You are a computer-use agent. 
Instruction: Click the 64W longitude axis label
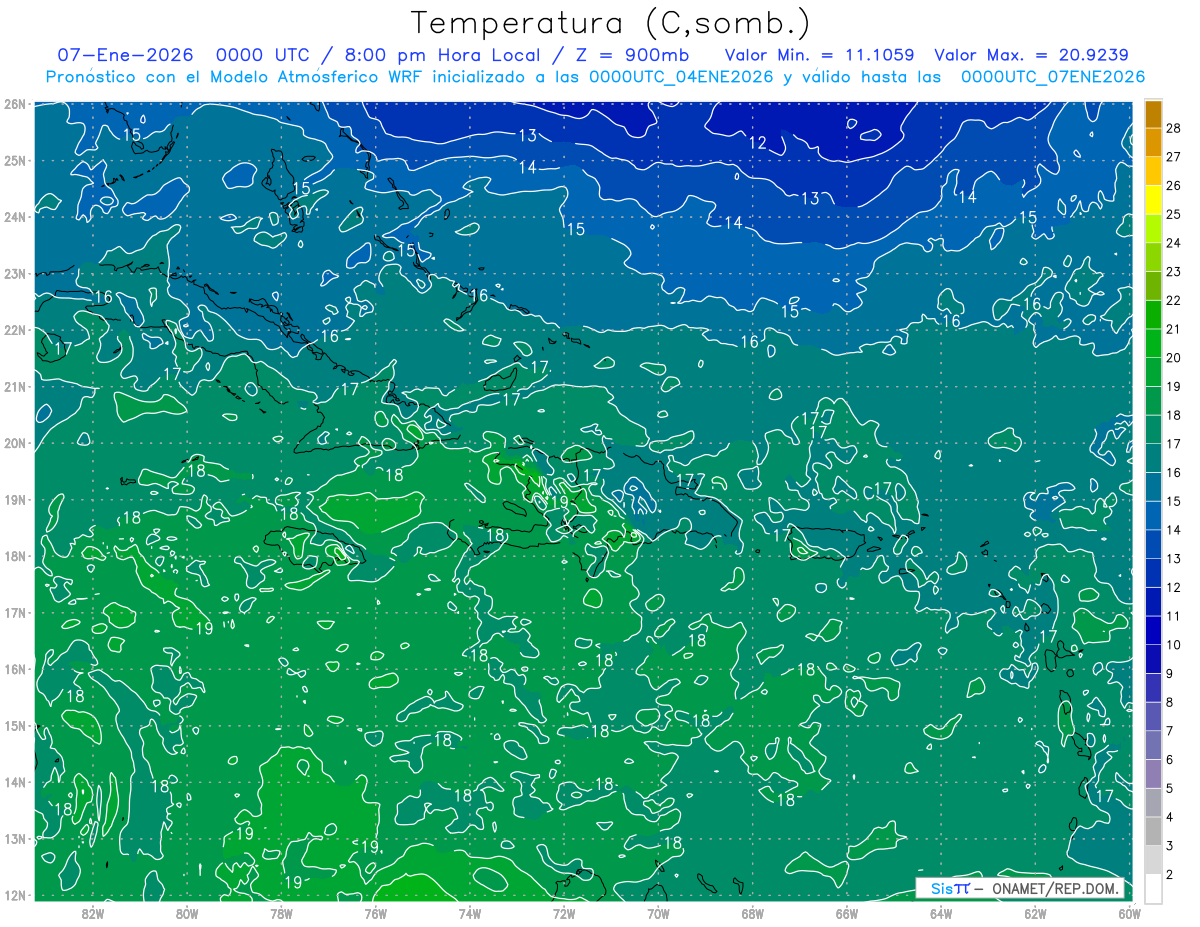click(x=941, y=913)
